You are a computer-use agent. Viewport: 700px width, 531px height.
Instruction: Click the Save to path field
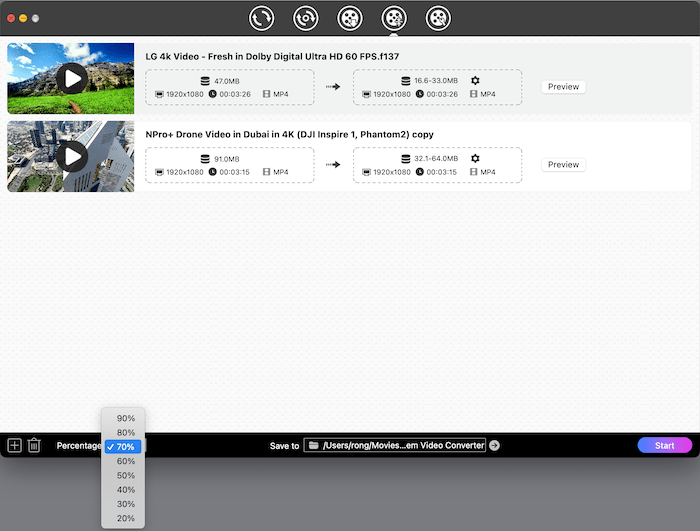point(395,446)
